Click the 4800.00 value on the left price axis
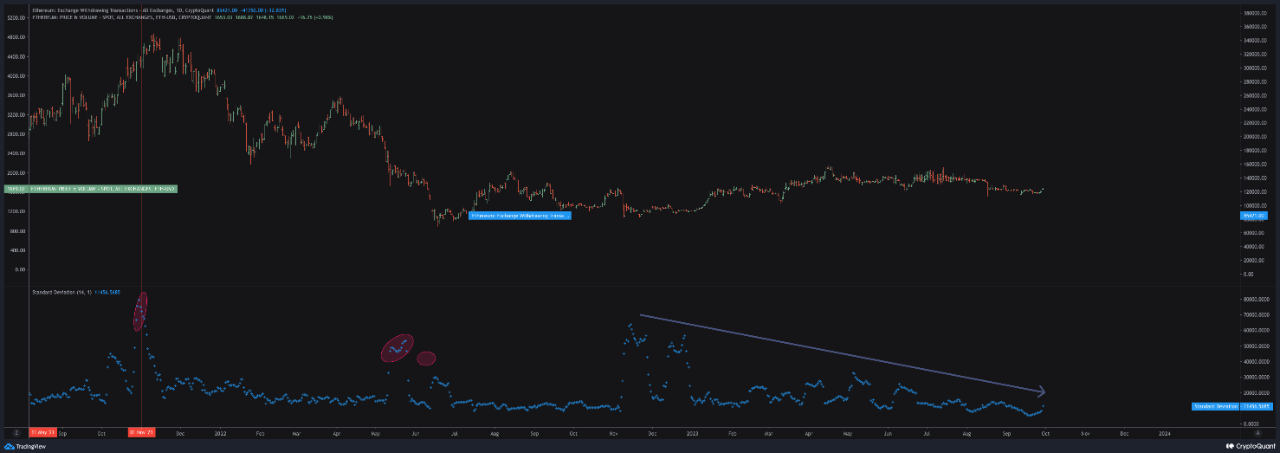Image resolution: width=1280 pixels, height=453 pixels. pyautogui.click(x=16, y=37)
